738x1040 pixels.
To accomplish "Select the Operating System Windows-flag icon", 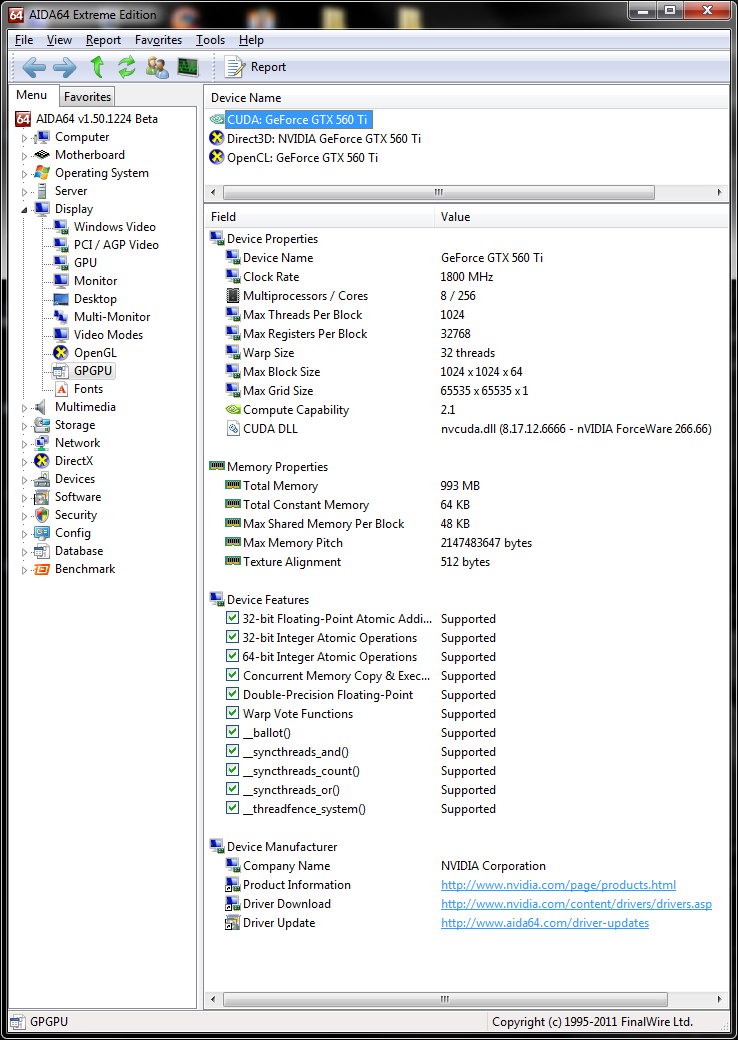I will [x=42, y=173].
